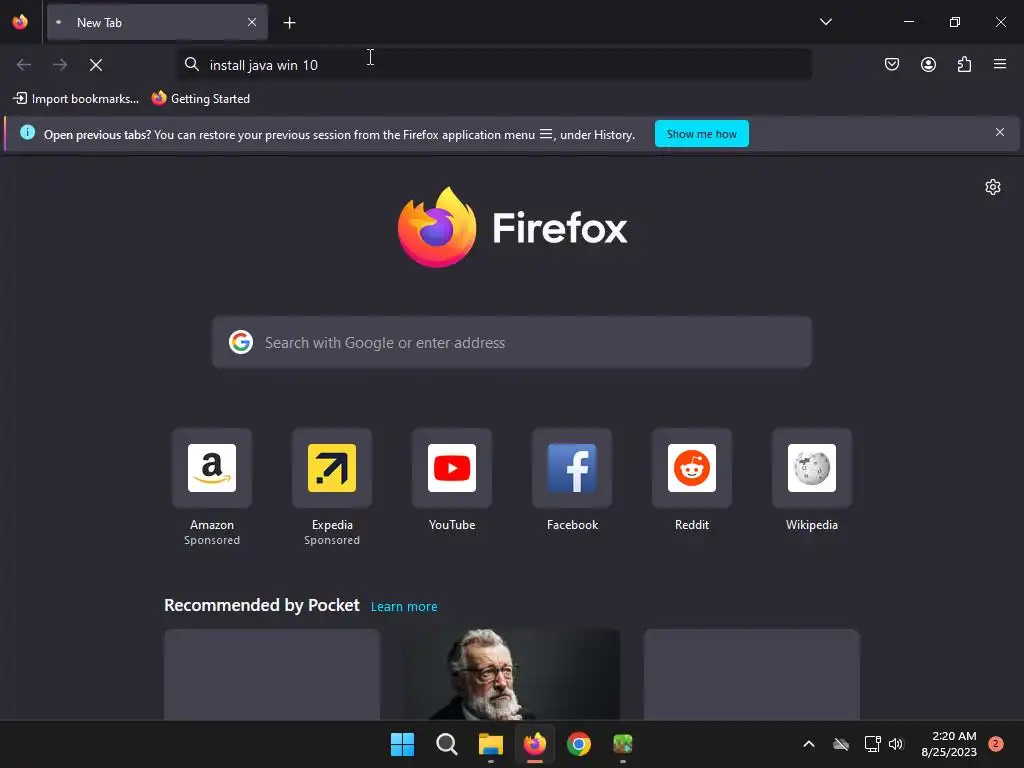The width and height of the screenshot is (1024, 768).
Task: Click Recommended by Pocket heading
Action: (262, 605)
